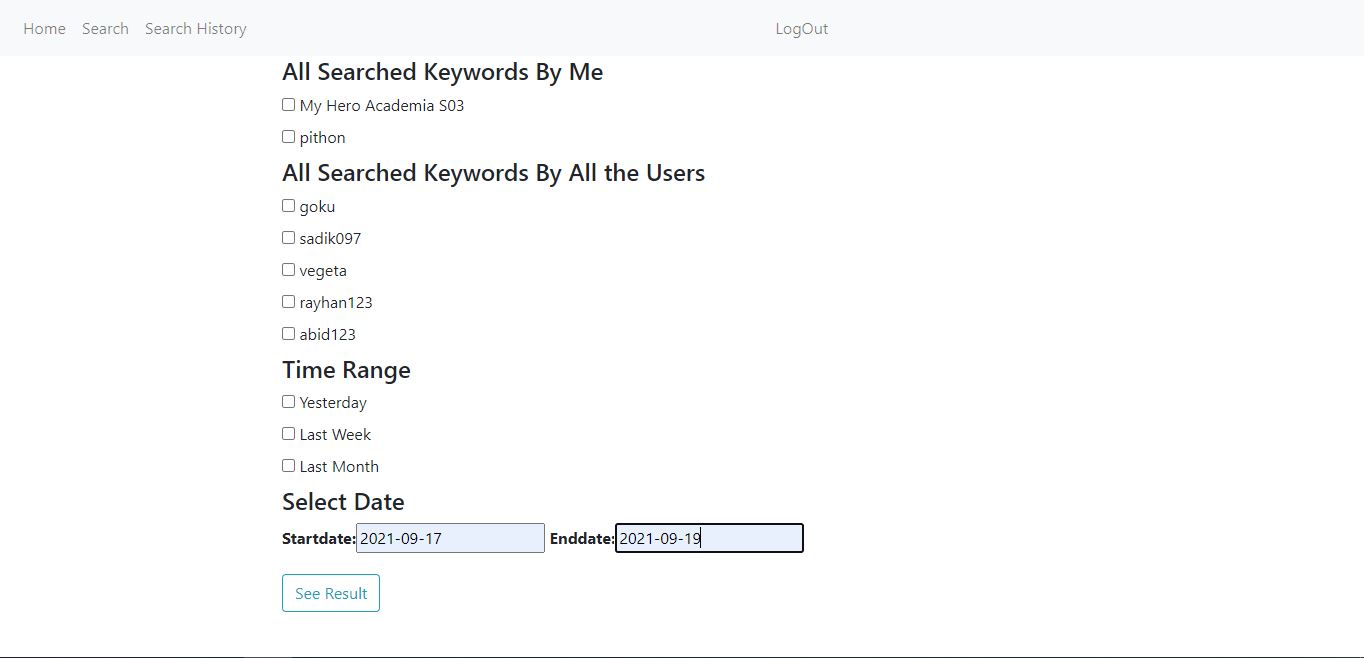Viewport: 1364px width, 658px height.
Task: Open the Home page from the navbar
Action: pyautogui.click(x=44, y=28)
